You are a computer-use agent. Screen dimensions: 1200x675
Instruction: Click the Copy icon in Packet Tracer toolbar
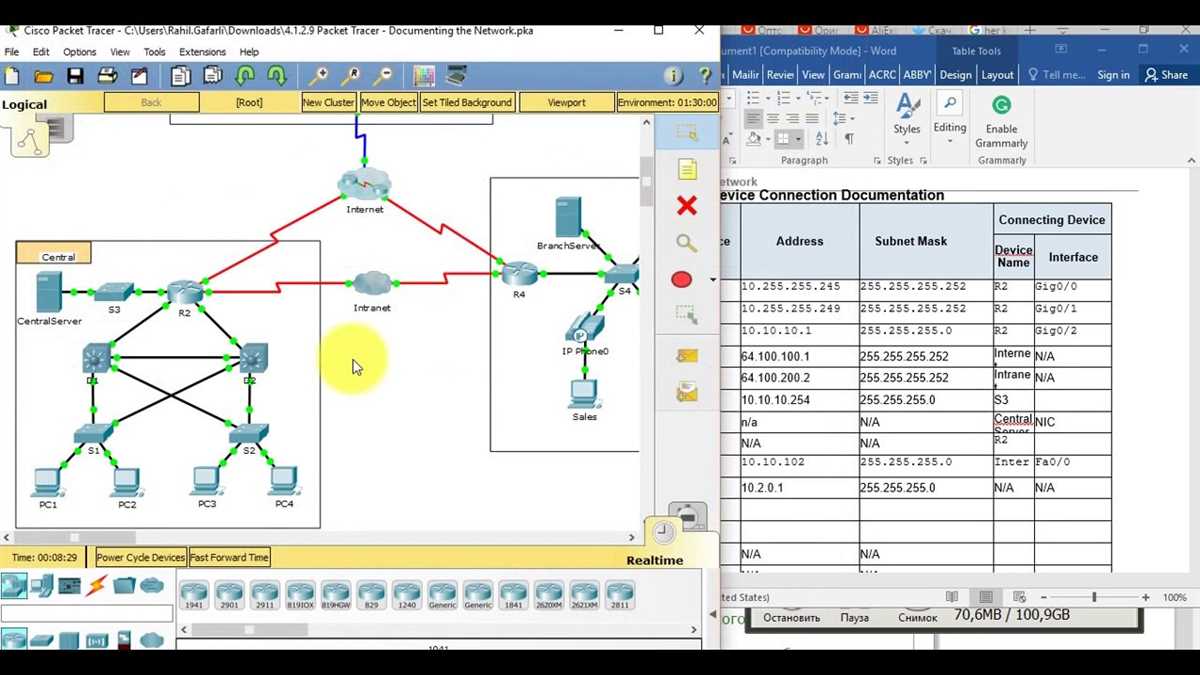click(x=180, y=76)
